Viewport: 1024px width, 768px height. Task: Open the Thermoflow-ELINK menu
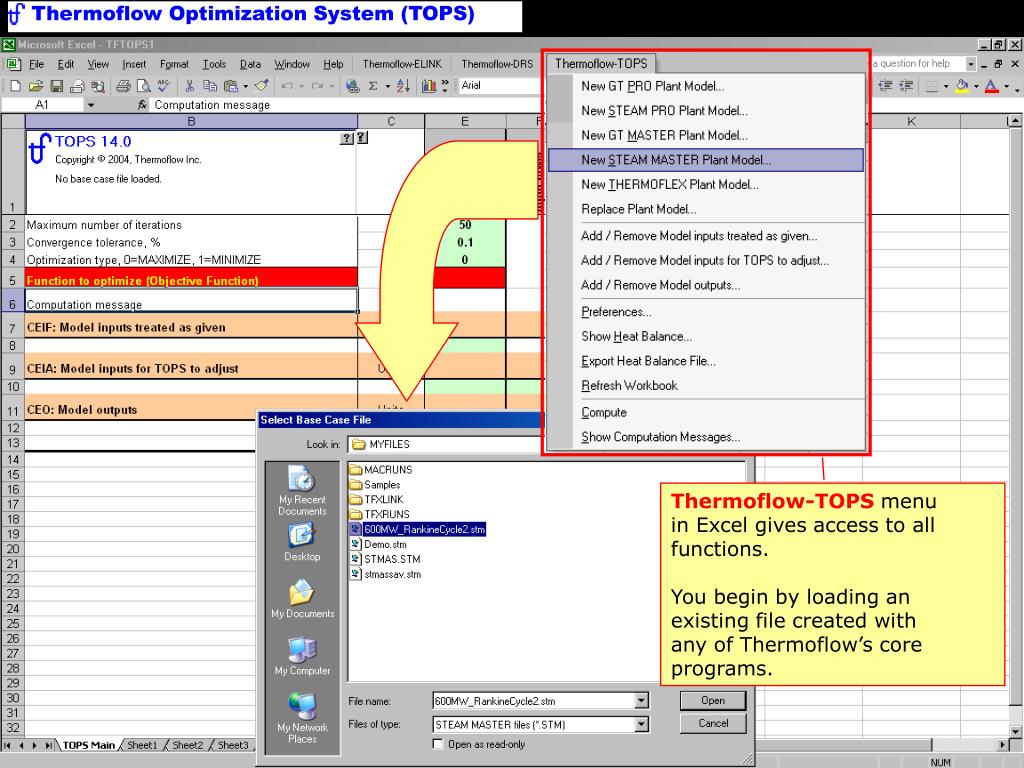(x=402, y=64)
